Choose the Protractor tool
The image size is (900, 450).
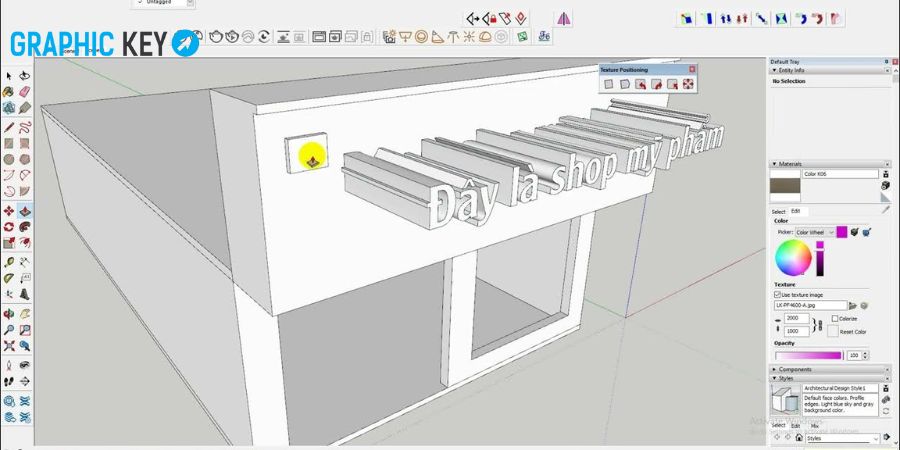pyautogui.click(x=9, y=278)
